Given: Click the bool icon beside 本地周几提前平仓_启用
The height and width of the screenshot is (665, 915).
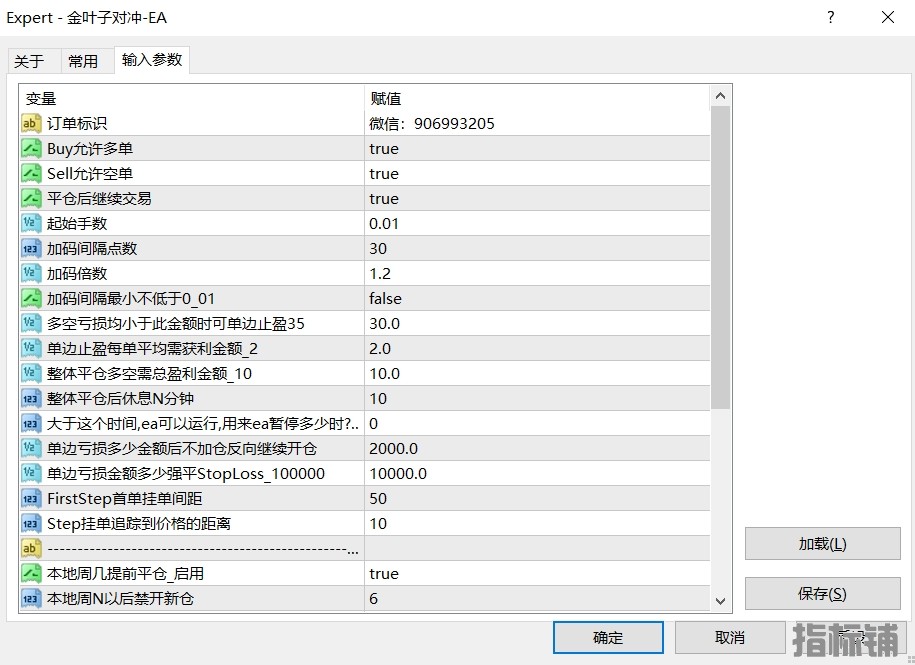Looking at the screenshot, I should tap(31, 573).
